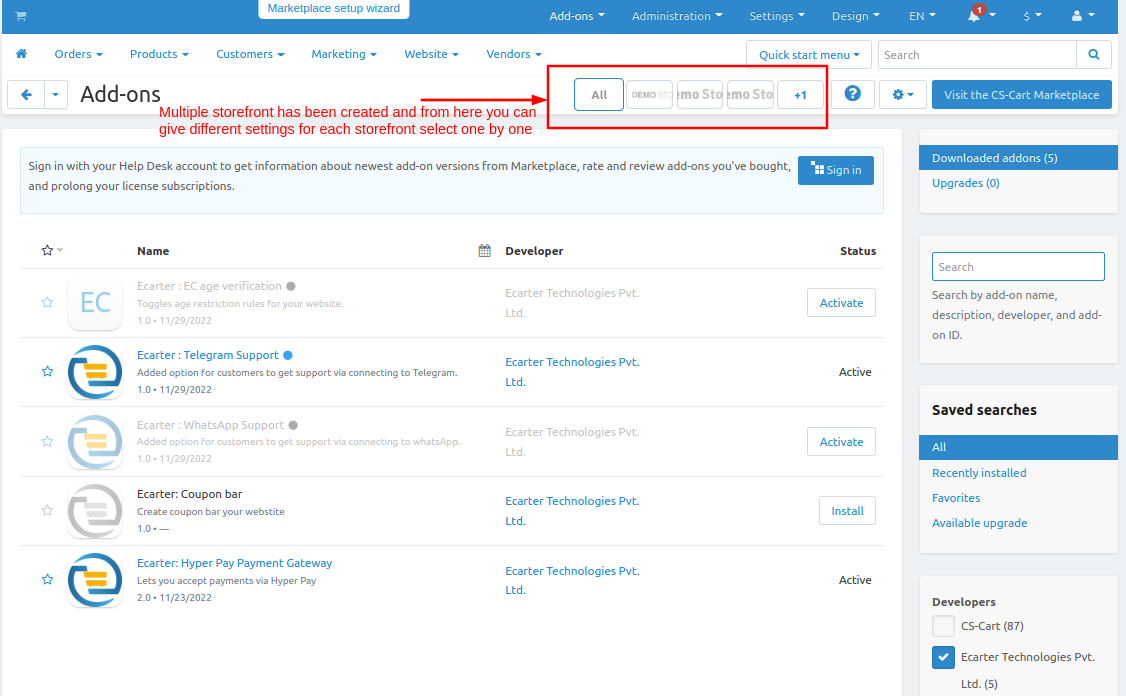Go to the home dashboard icon

coord(22,54)
